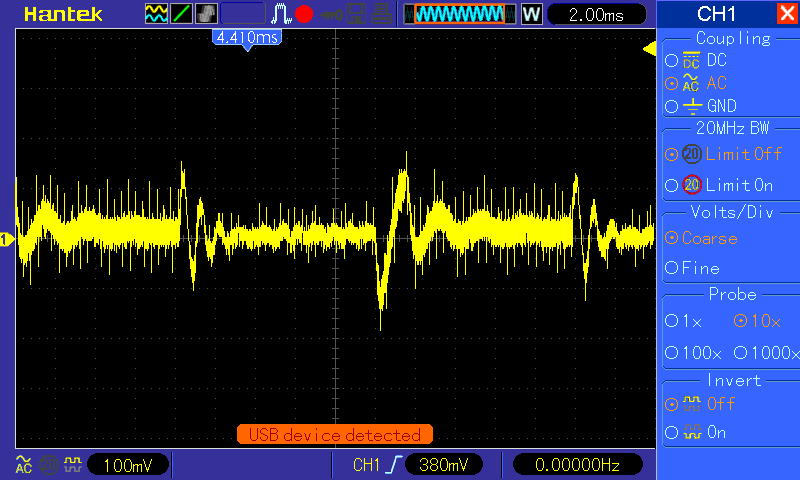
Task: Click the 0.00000Hz frequency counter readout
Action: tap(577, 465)
